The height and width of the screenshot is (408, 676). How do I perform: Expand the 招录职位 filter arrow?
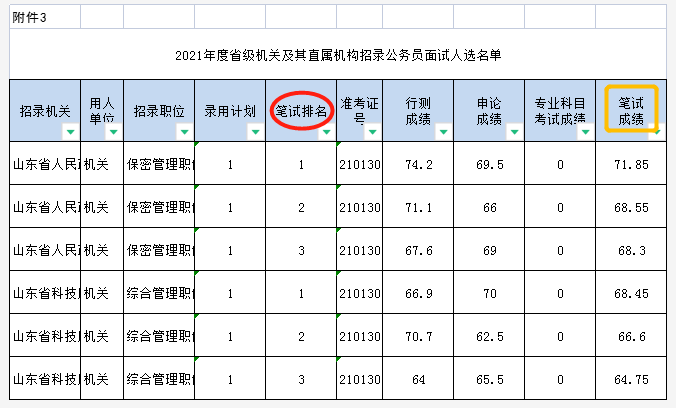pos(183,132)
